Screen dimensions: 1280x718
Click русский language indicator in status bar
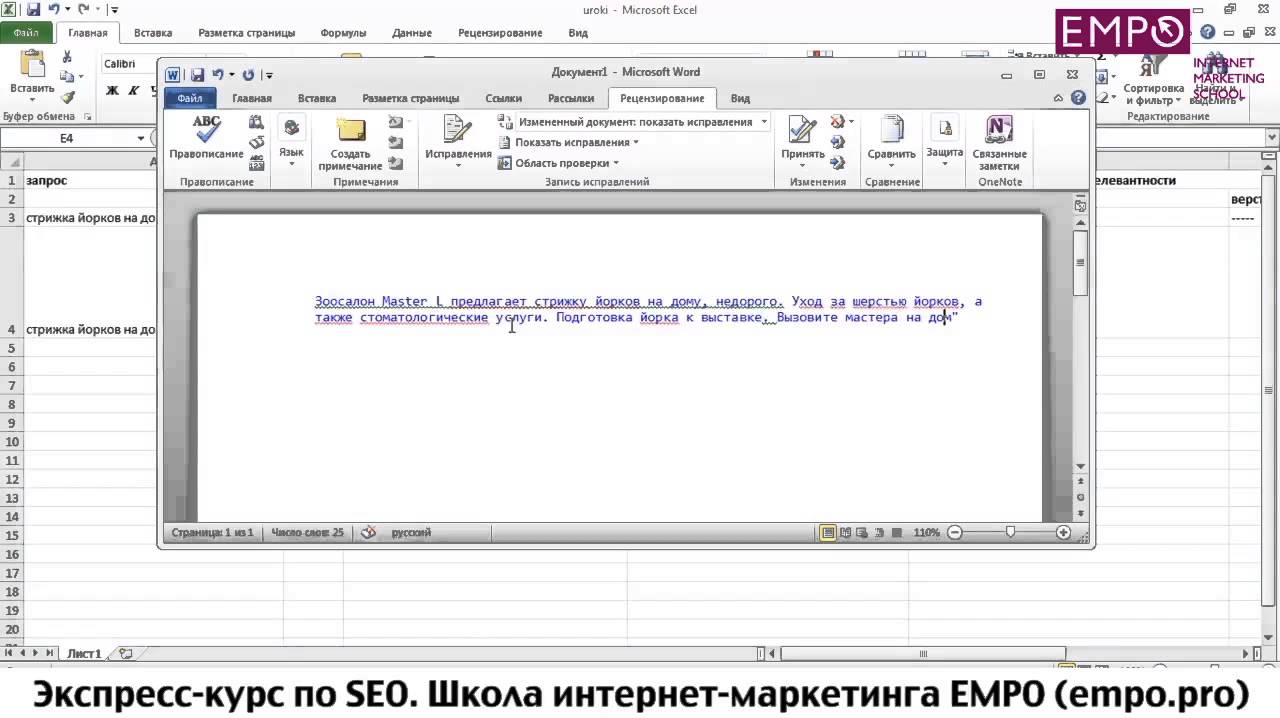click(411, 533)
